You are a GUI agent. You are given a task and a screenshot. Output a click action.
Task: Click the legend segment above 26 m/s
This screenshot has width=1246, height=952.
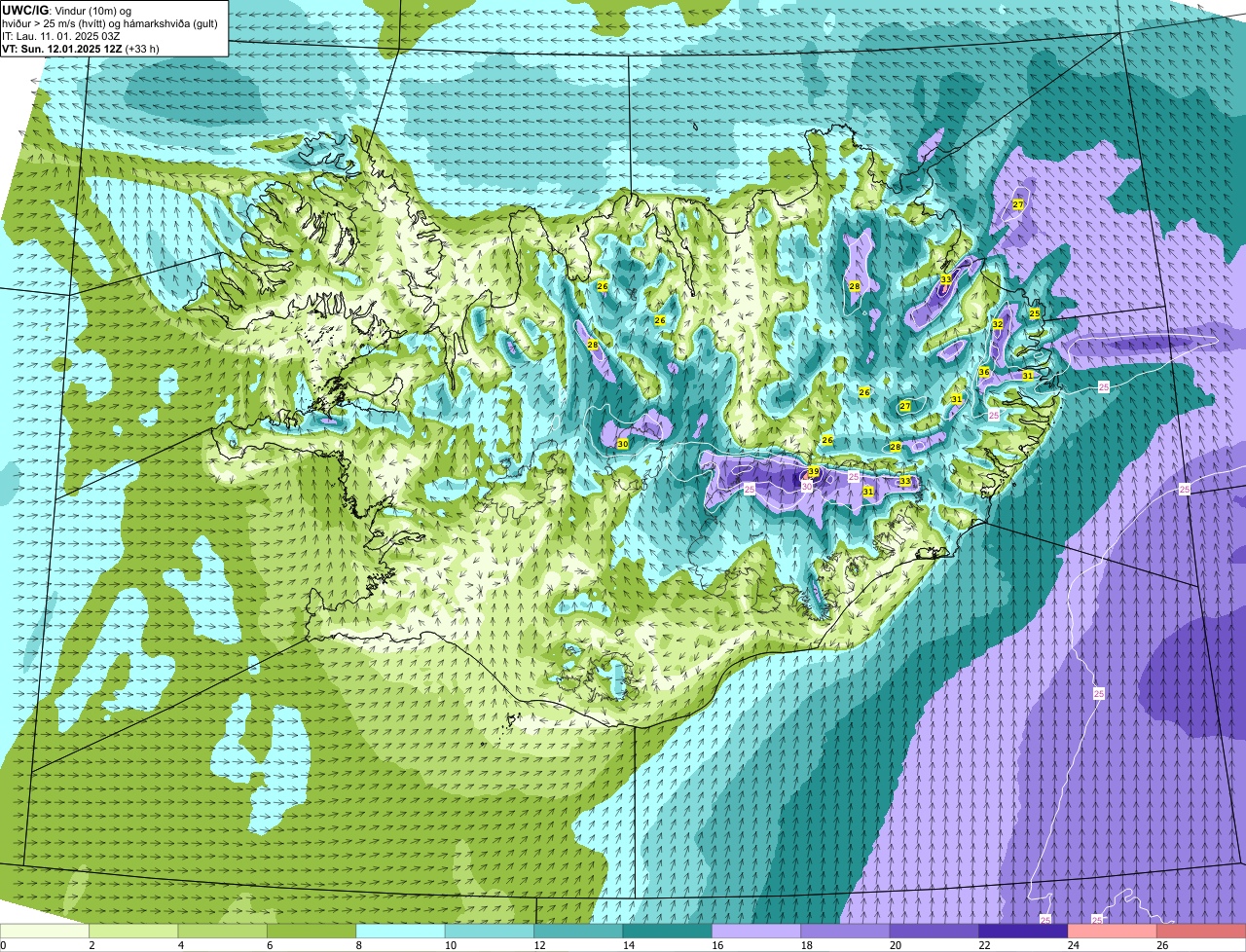(x=1202, y=932)
